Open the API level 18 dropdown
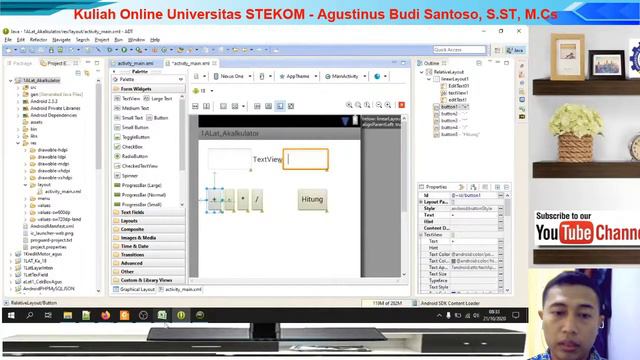The width and height of the screenshot is (640, 360). click(x=203, y=91)
